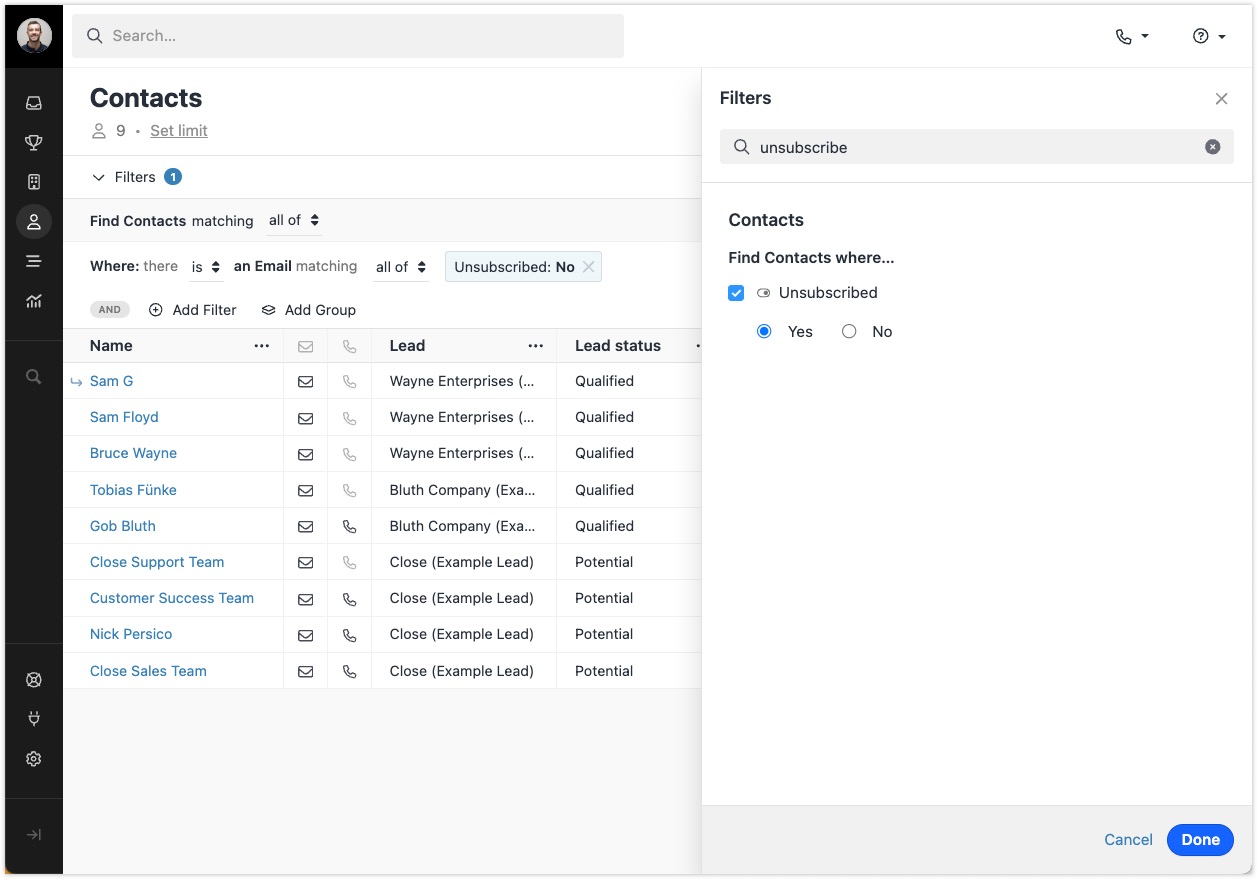Select the No radio option

(849, 332)
